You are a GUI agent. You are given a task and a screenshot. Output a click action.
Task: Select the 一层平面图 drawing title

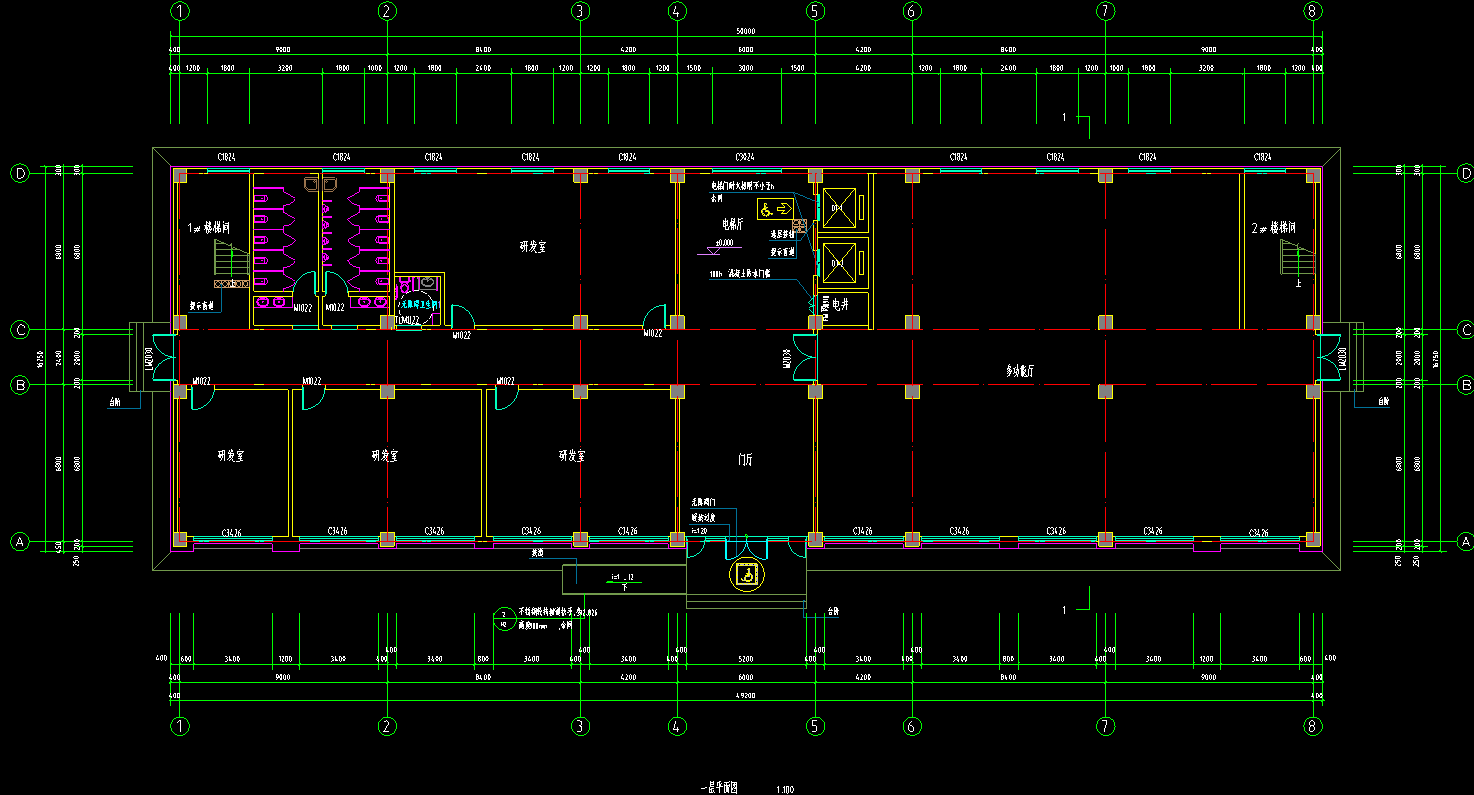(x=717, y=788)
